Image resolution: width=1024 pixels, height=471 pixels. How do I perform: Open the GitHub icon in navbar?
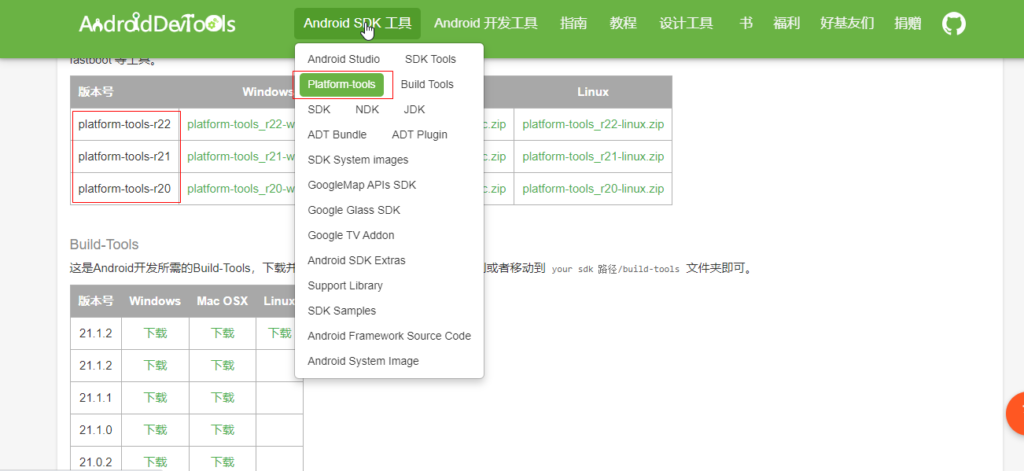954,23
